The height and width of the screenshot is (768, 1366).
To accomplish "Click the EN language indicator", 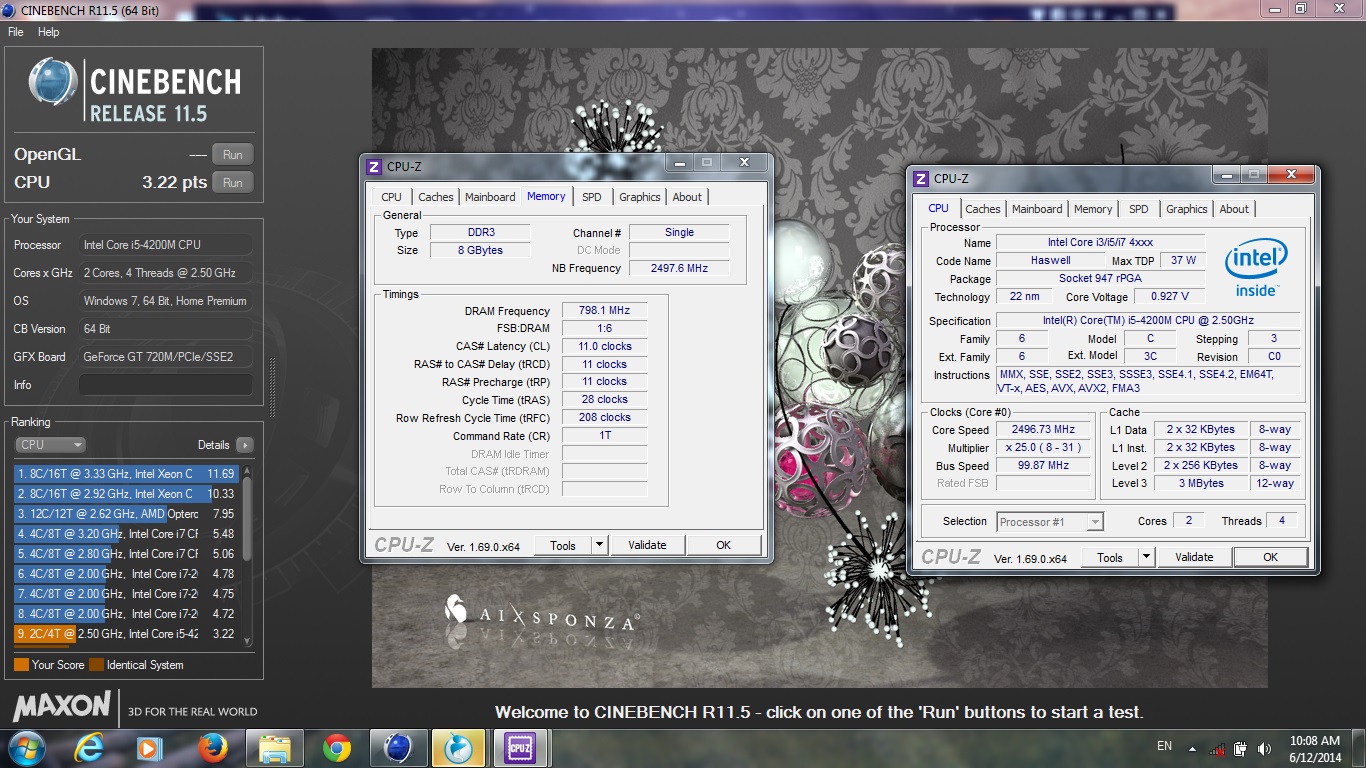I will click(x=1164, y=746).
